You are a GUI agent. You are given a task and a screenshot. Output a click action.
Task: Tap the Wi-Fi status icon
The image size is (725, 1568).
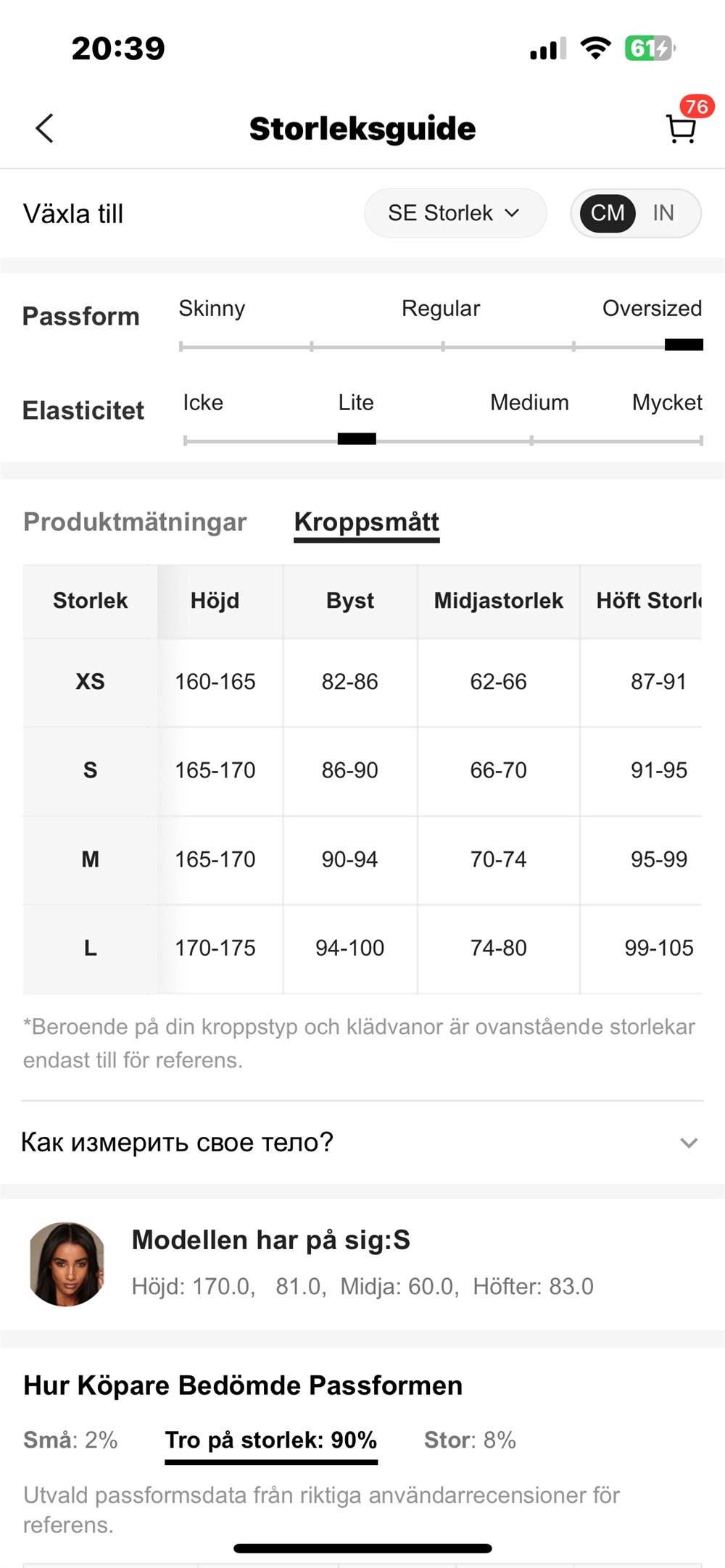(595, 49)
